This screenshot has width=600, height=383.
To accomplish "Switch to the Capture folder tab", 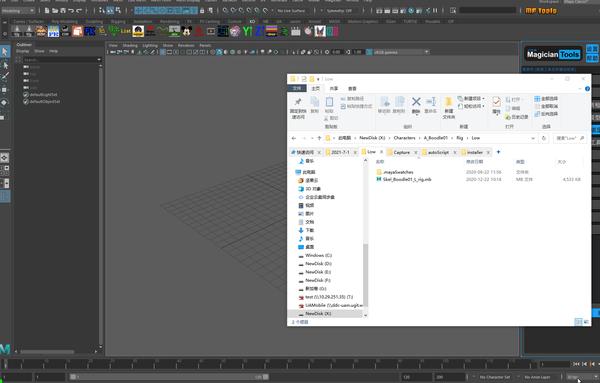I will [402, 152].
